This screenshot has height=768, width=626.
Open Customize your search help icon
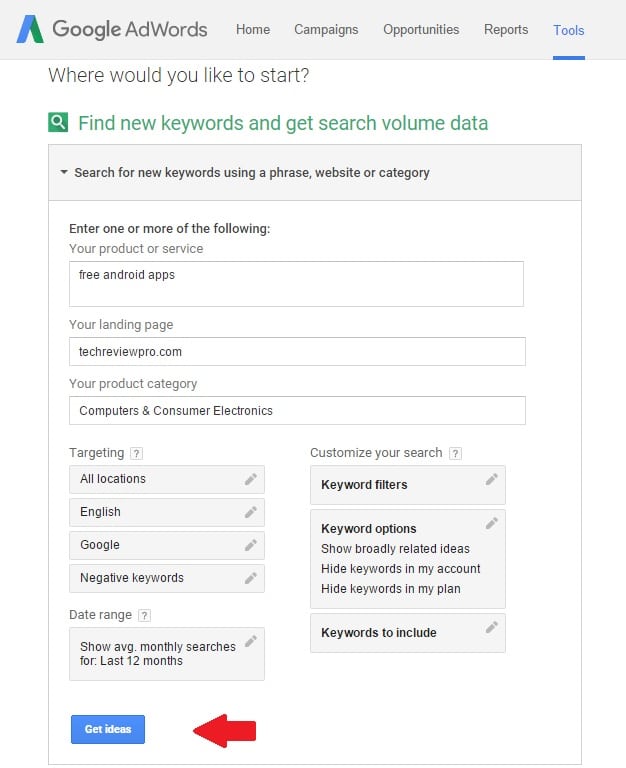[455, 453]
